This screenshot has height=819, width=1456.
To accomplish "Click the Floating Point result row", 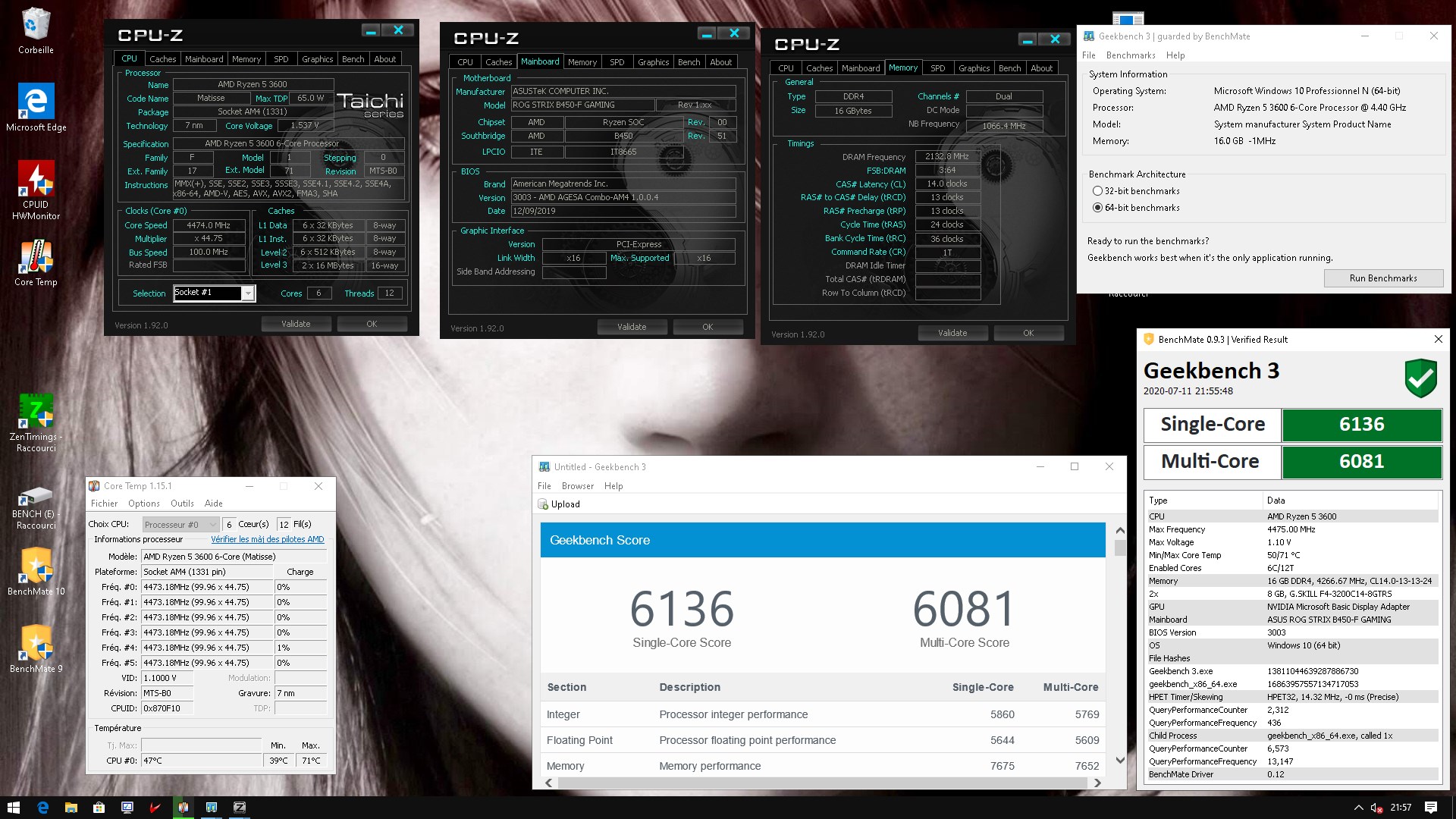I will click(x=823, y=740).
